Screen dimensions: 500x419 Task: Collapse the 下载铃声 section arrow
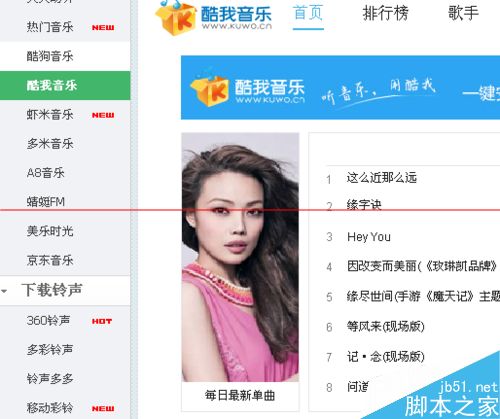[x=4, y=291]
